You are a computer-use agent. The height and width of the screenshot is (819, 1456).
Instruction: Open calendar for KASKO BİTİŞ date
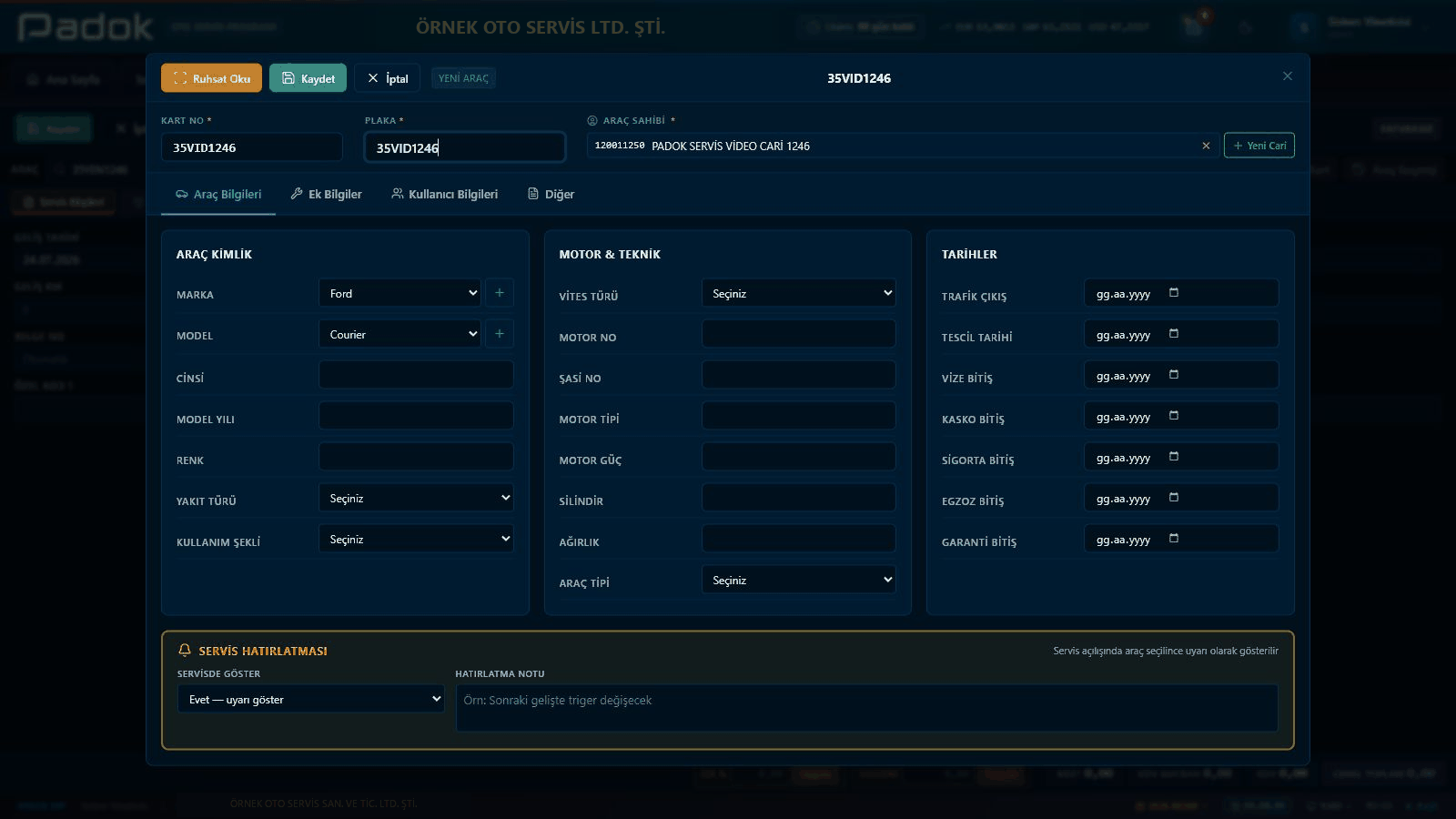pos(1174,416)
